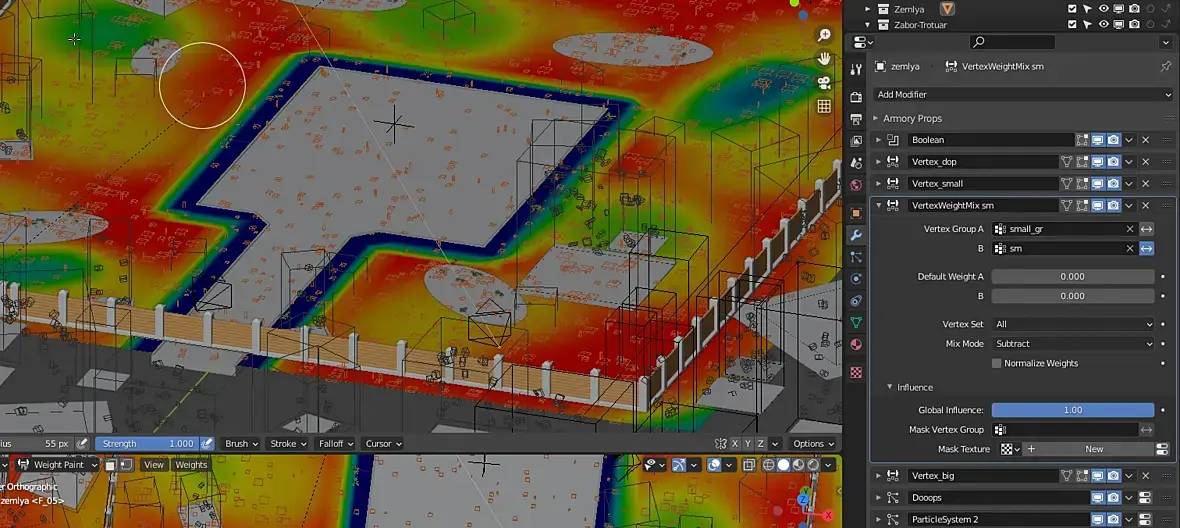Click the Strength pressure sensitivity pen icon
The image size is (1180, 528).
tap(208, 444)
